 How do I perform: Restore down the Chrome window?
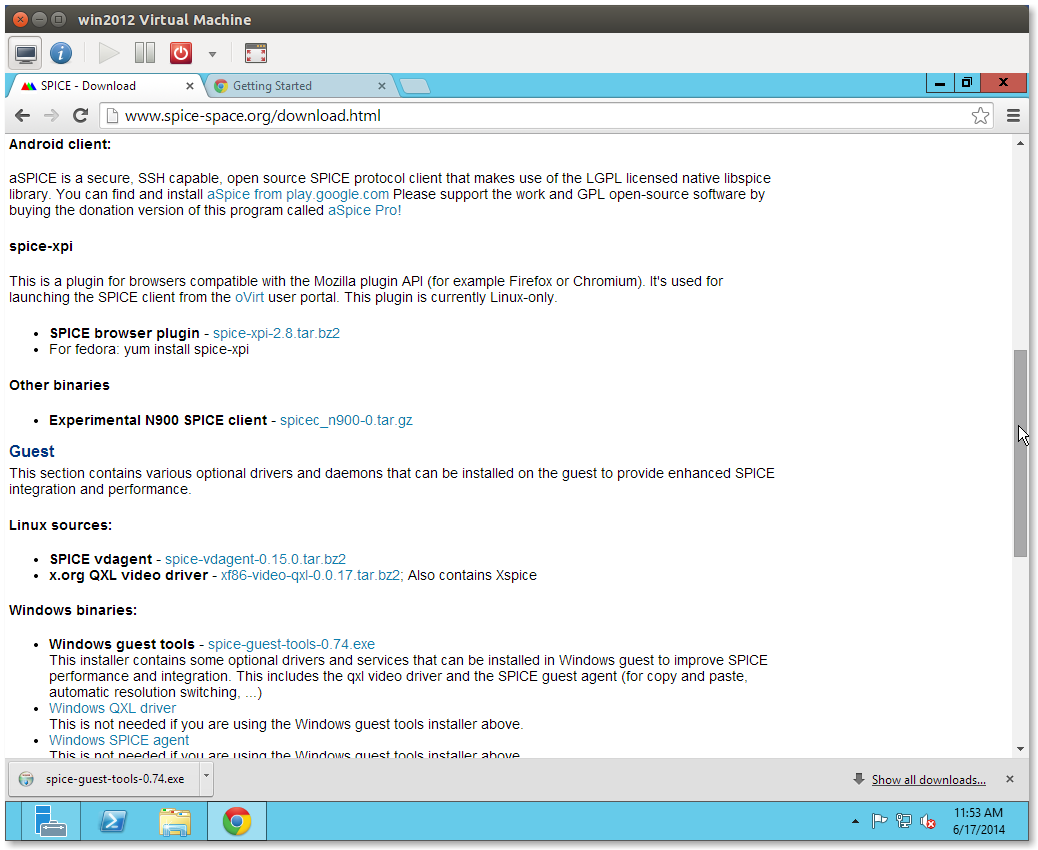click(x=967, y=83)
